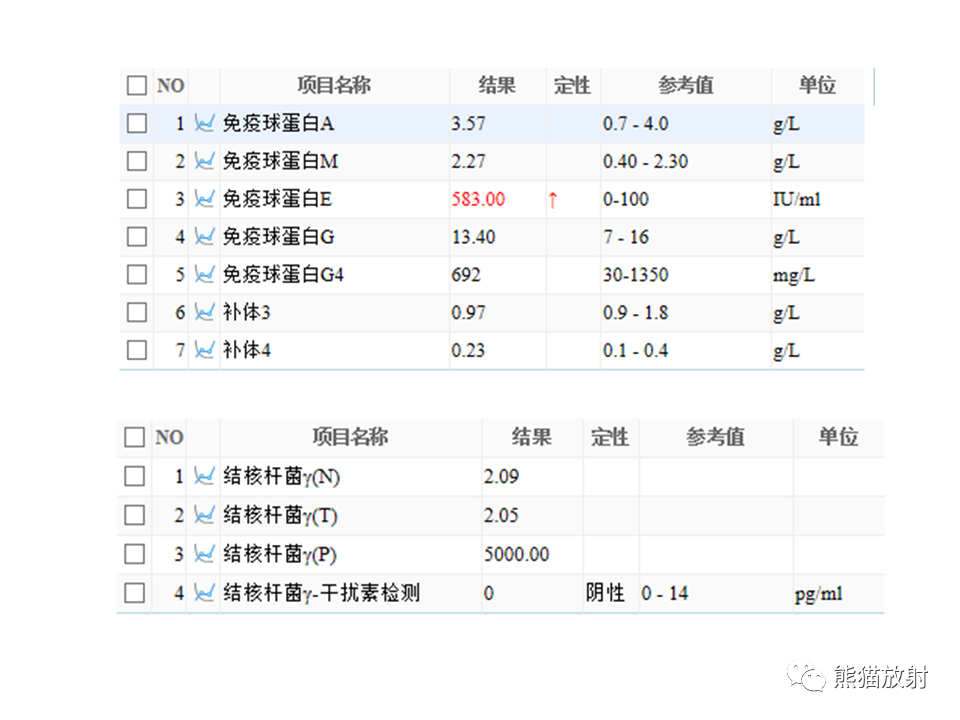This screenshot has width=960, height=720.
Task: Click red result value 583.00
Action: coord(478,200)
